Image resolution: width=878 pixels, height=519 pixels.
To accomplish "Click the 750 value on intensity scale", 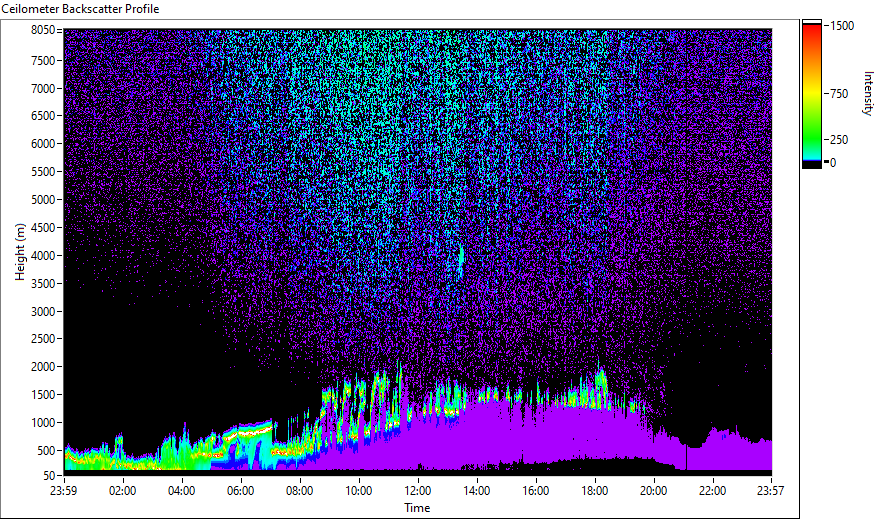I will coord(839,94).
